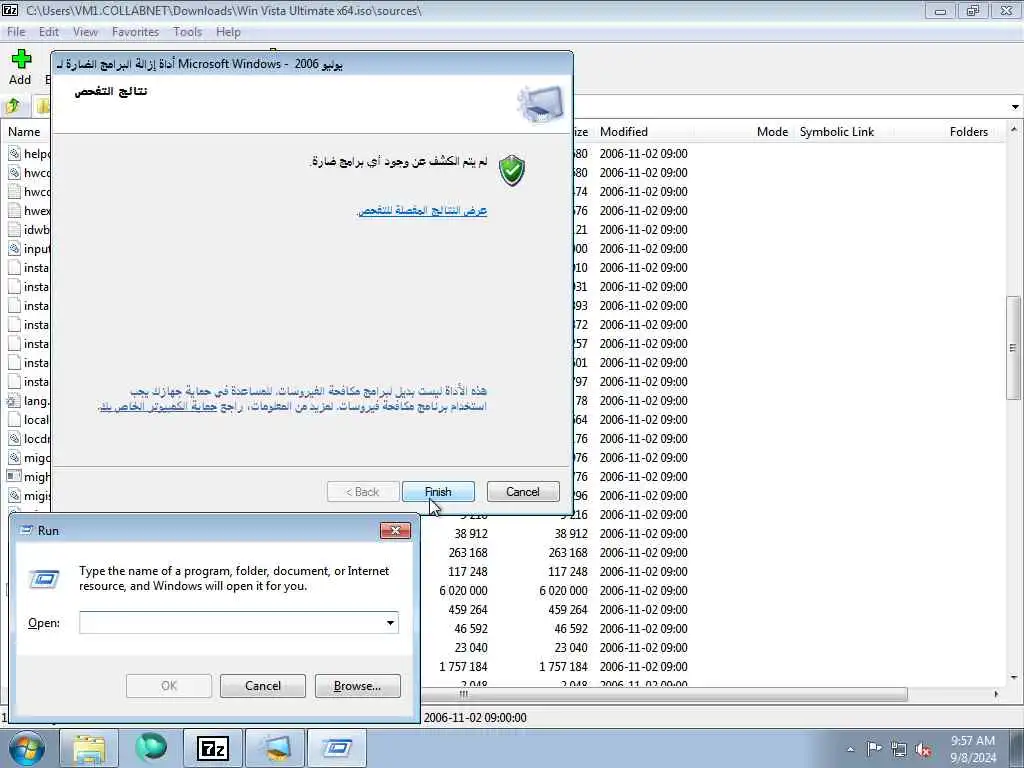The image size is (1024, 768).
Task: Select the locdr file icon in list
Action: (x=14, y=438)
